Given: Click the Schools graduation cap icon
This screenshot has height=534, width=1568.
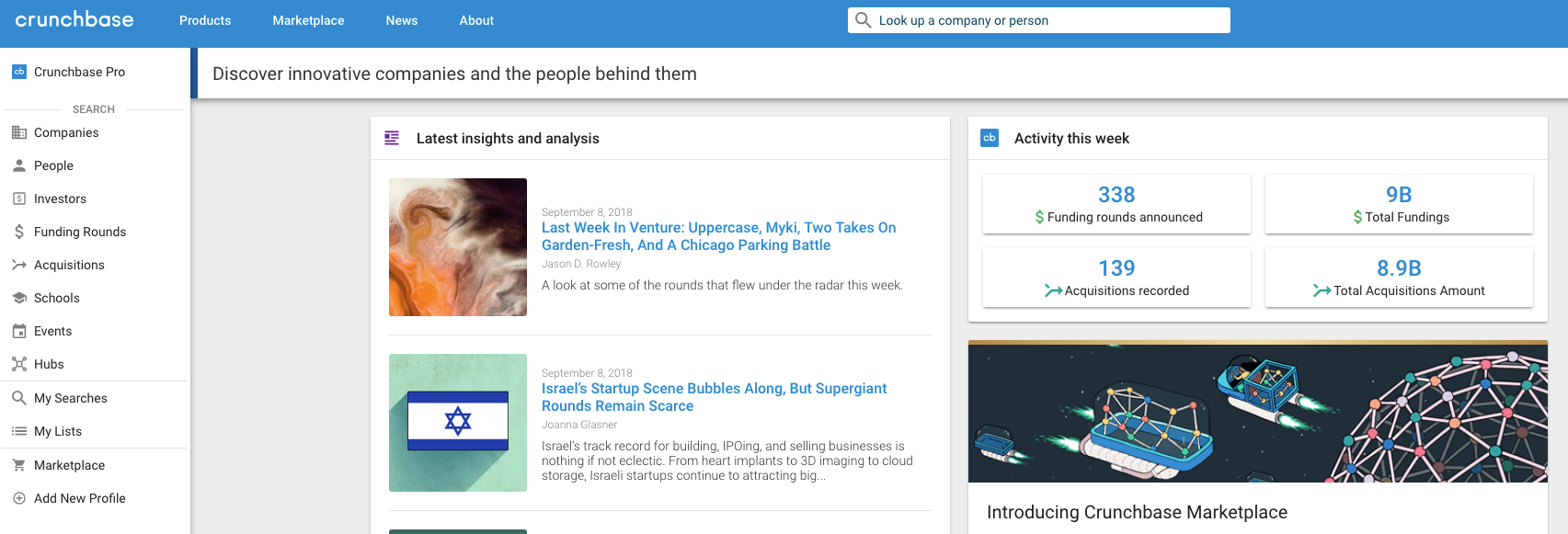Looking at the screenshot, I should click(18, 298).
